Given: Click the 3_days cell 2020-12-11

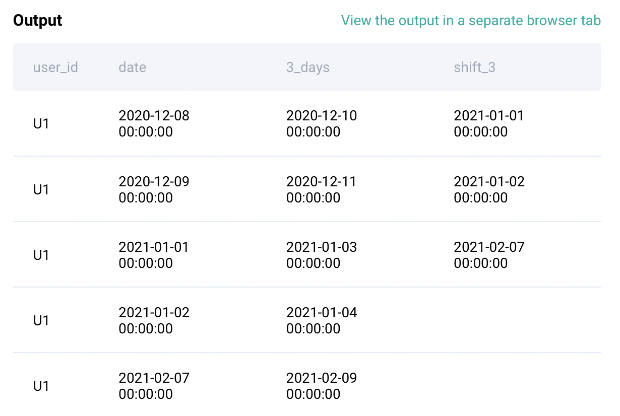Looking at the screenshot, I should pyautogui.click(x=321, y=189).
